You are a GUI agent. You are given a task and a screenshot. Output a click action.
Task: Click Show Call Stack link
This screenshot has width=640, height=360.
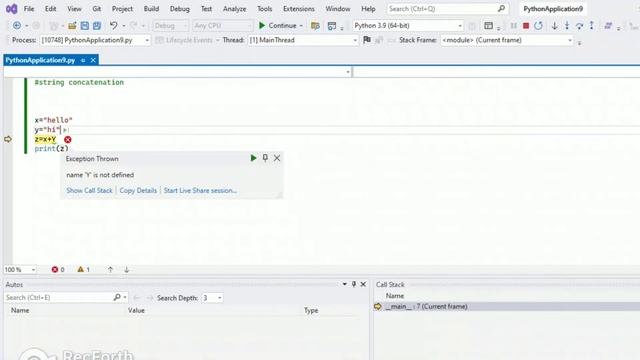click(x=89, y=191)
